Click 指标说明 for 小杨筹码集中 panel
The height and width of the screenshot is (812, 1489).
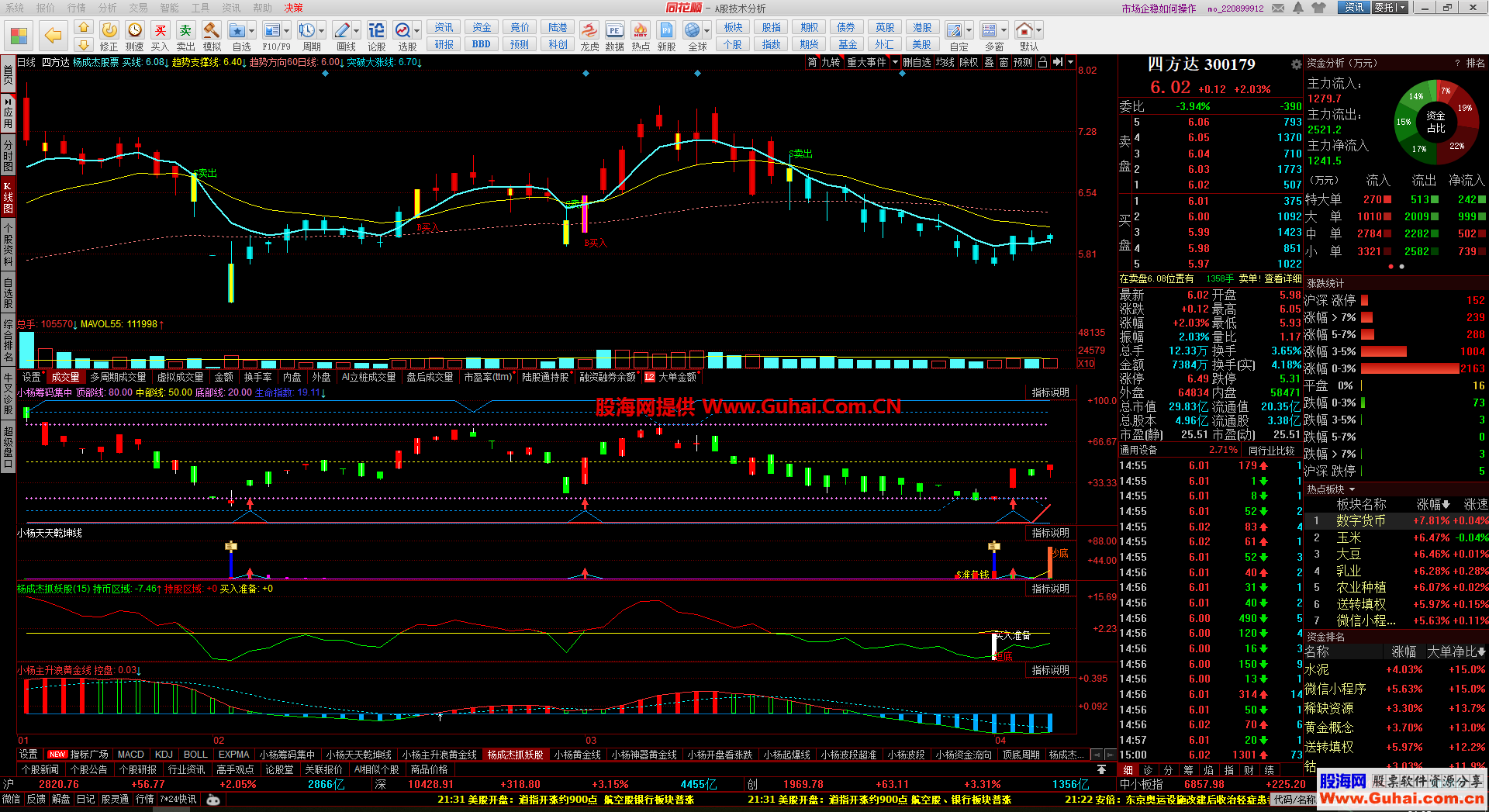[x=1050, y=392]
